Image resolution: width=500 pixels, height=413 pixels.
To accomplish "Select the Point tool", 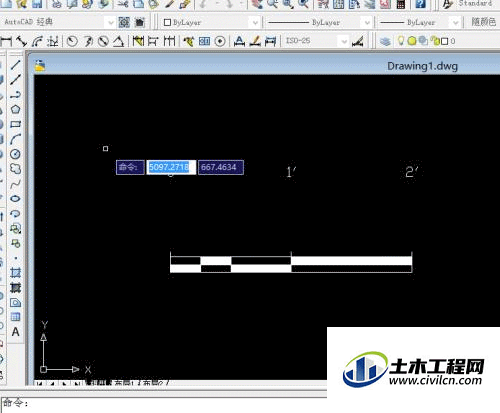I will click(15, 258).
